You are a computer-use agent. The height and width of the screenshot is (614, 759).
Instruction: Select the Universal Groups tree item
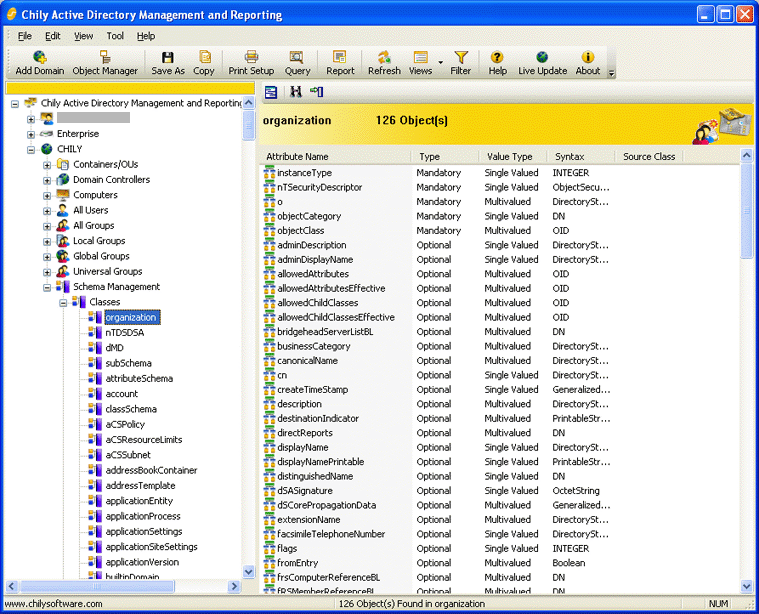[107, 271]
